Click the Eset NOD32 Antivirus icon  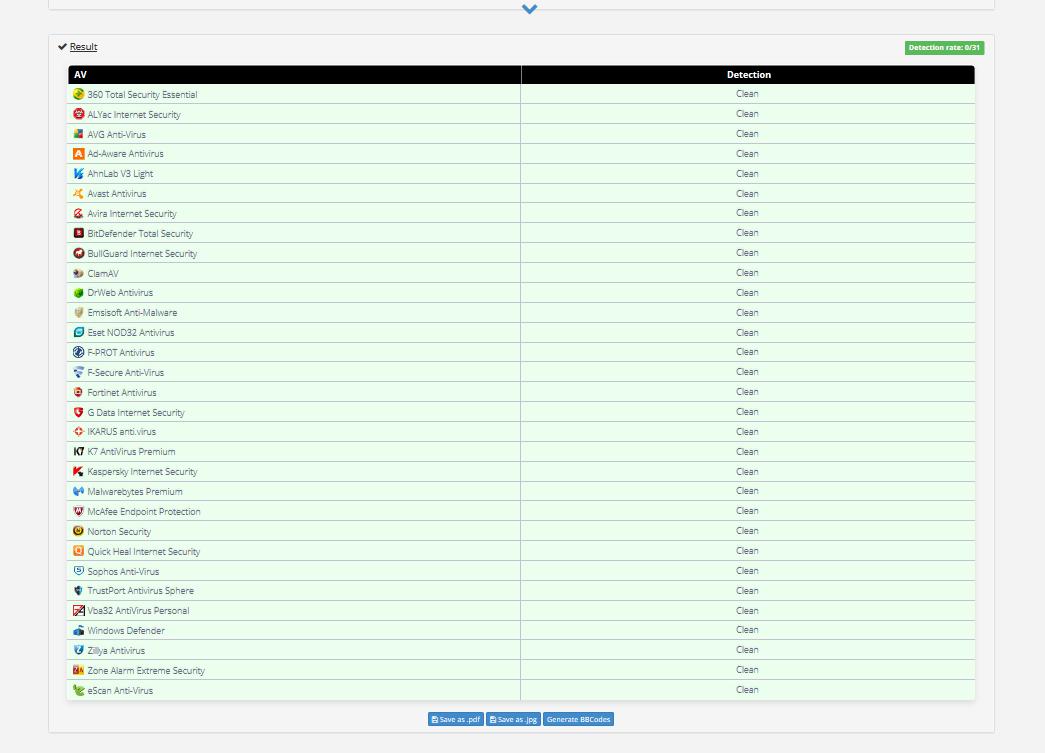coord(79,333)
